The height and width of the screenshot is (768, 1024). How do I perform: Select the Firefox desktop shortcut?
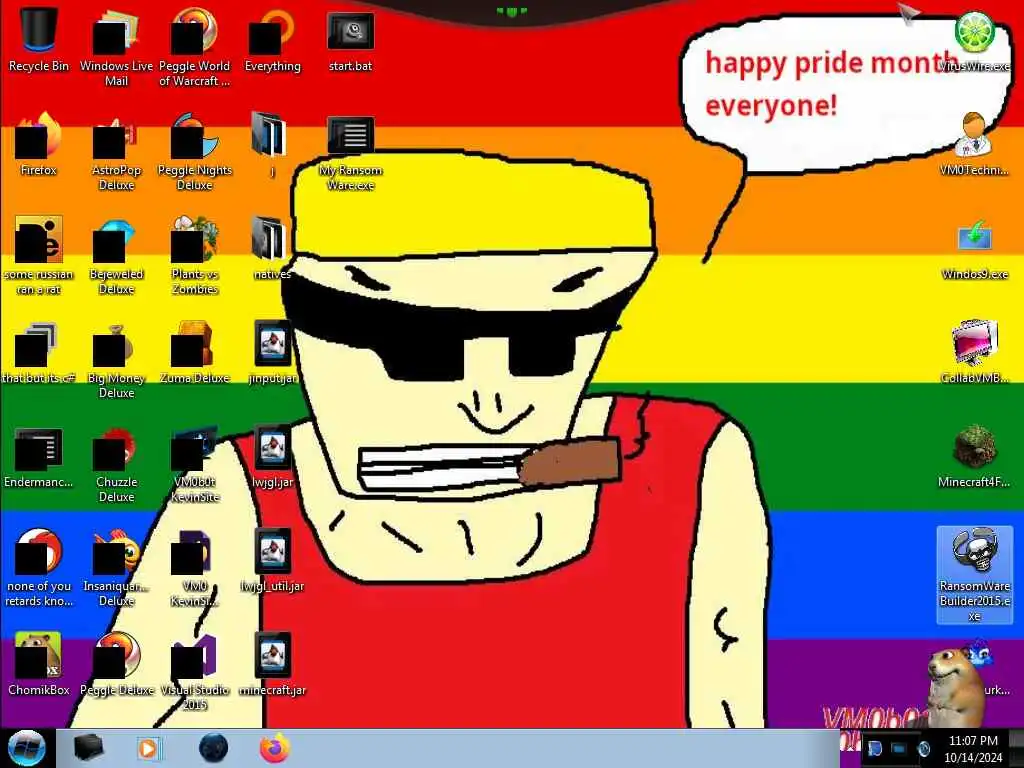39,145
